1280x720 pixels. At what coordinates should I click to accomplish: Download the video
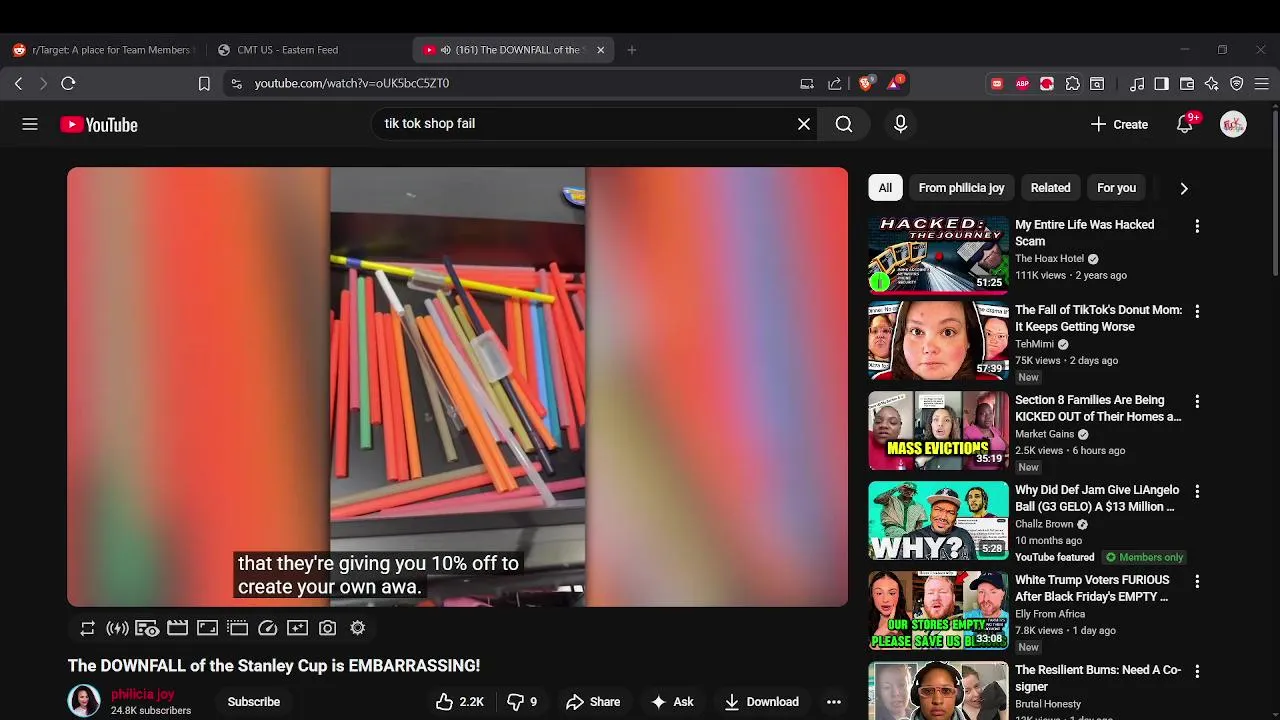coord(762,702)
